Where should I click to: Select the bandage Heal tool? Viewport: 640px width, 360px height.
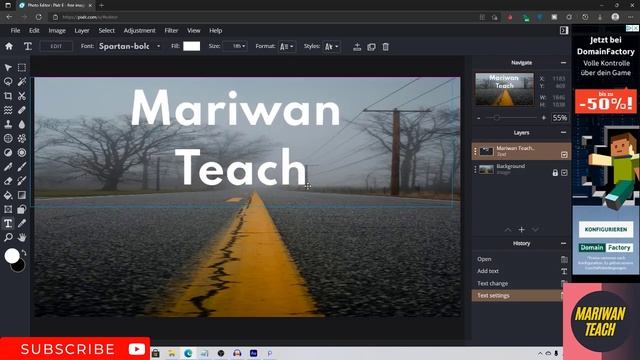point(22,110)
